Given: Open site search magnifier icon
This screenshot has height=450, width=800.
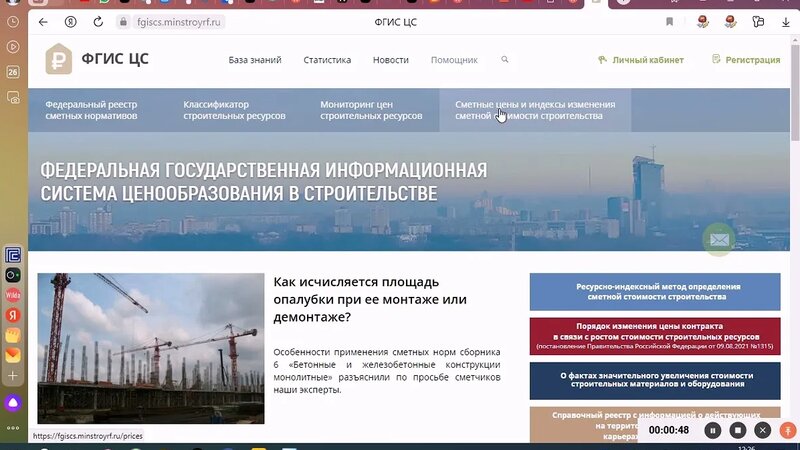Looking at the screenshot, I should tap(505, 60).
